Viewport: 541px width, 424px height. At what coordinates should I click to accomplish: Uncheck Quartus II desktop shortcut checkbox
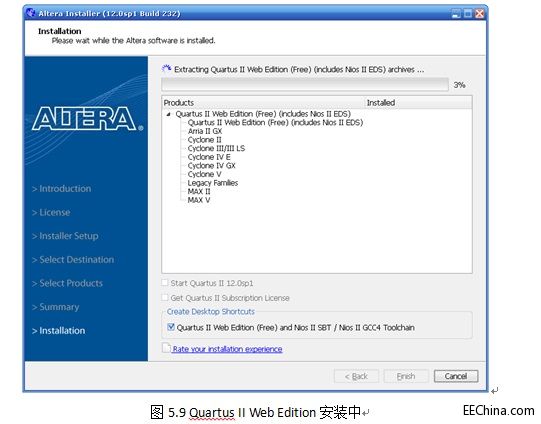[171, 327]
